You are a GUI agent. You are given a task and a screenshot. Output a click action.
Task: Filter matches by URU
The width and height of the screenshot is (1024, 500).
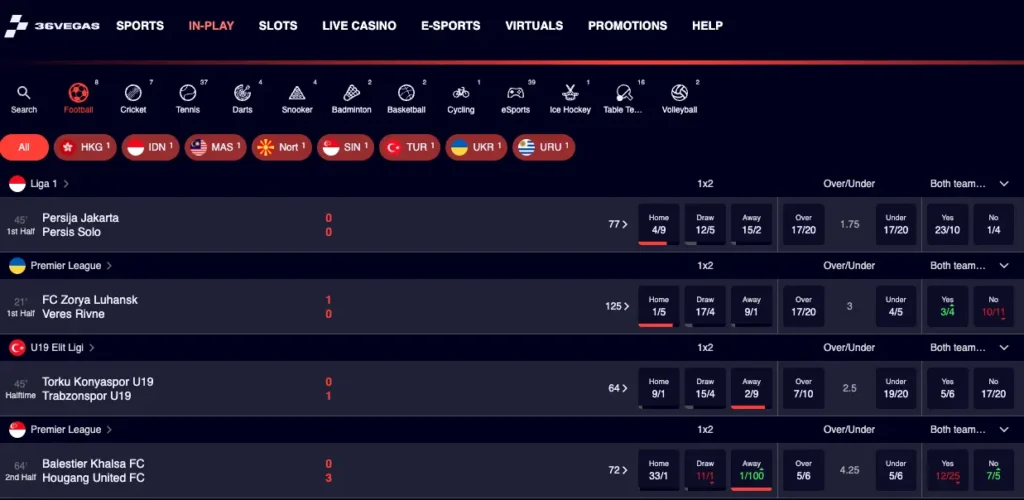(x=543, y=148)
